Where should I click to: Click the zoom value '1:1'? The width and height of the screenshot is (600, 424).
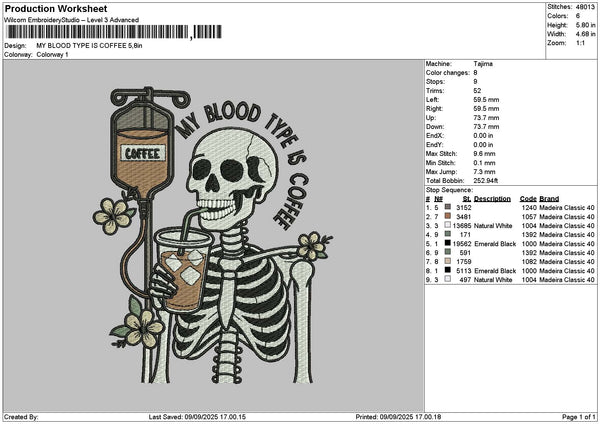pyautogui.click(x=580, y=43)
